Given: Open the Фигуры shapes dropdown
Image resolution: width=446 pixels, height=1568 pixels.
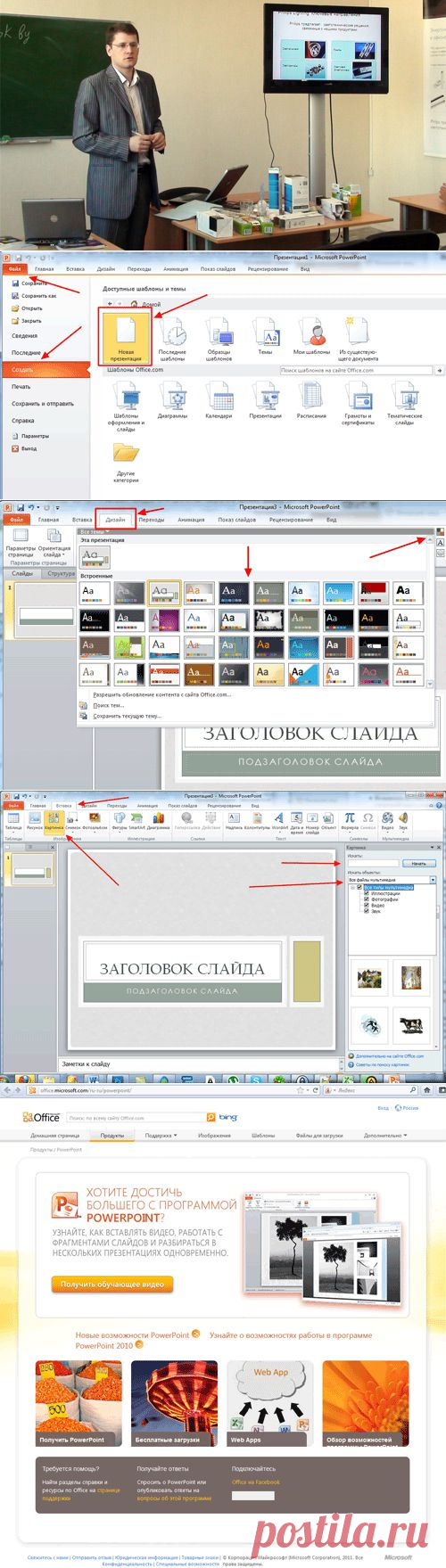Looking at the screenshot, I should point(120,820).
